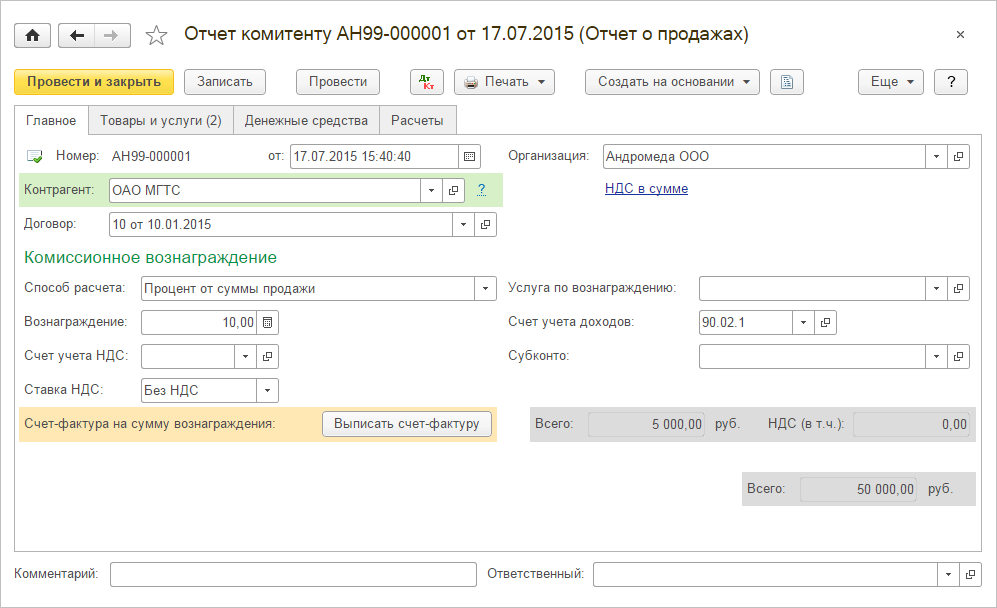Open Контрагент ОАО МГТС record icon

tap(453, 190)
